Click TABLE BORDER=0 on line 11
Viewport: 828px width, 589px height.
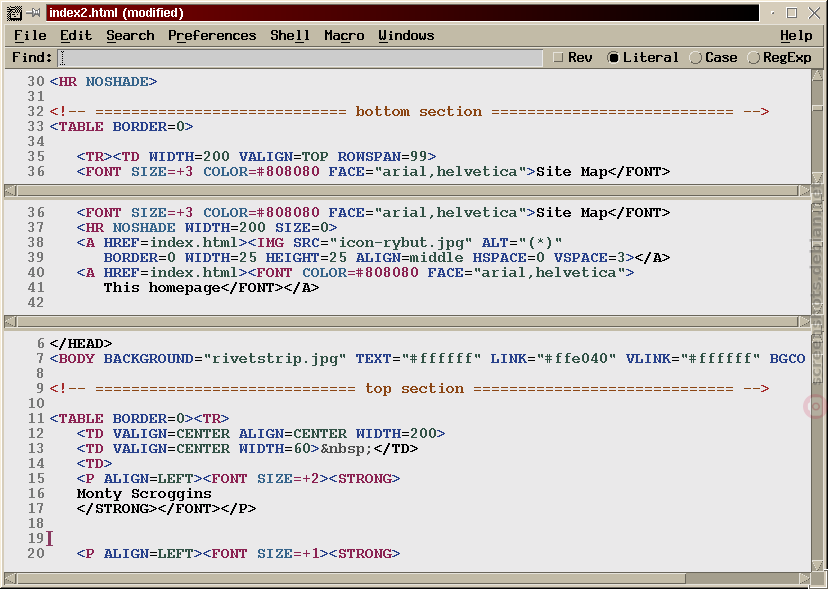pyautogui.click(x=121, y=419)
